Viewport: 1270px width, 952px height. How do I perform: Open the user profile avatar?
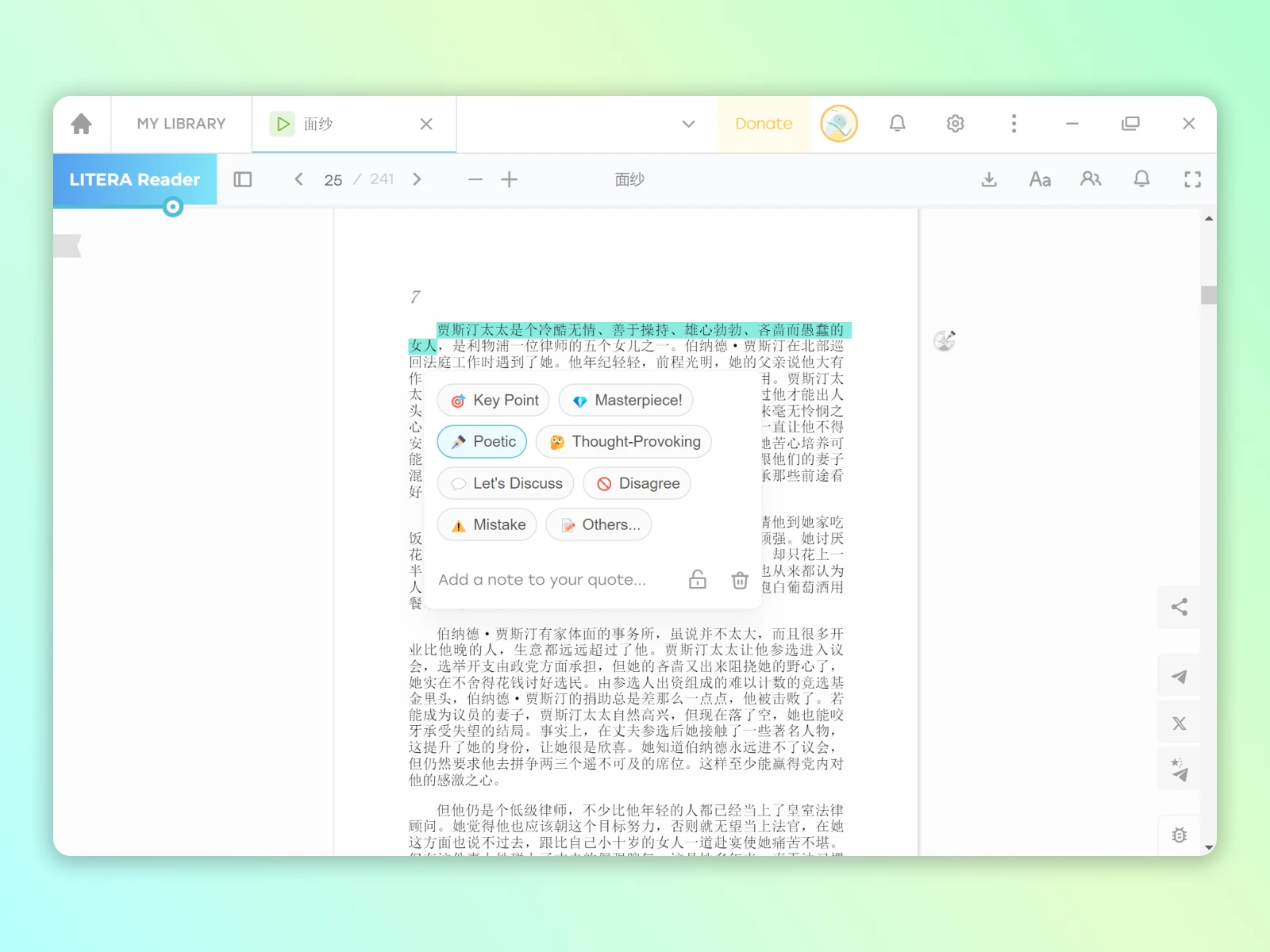pos(839,124)
